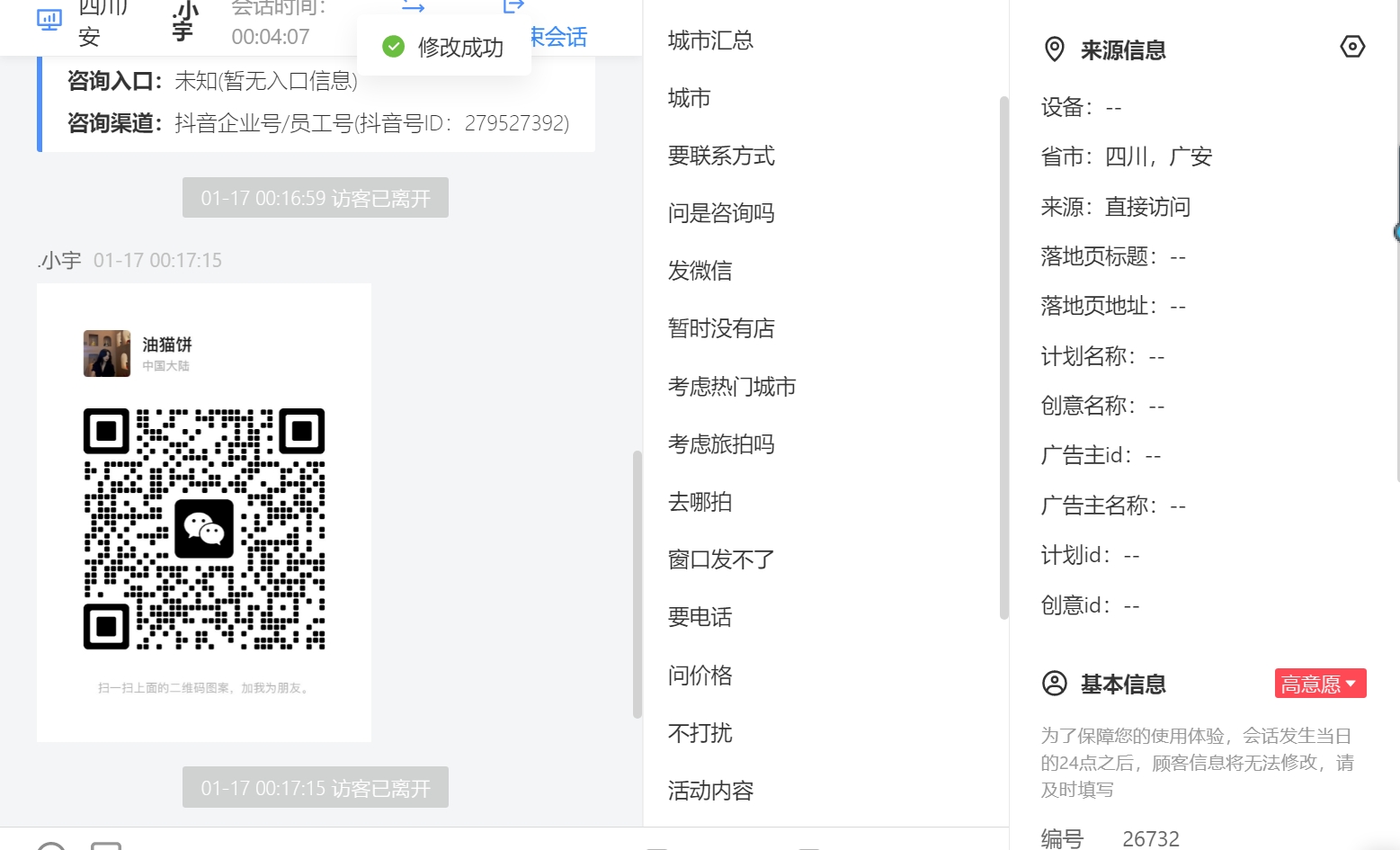Screen dimensions: 1400x850
Task: Click the 基本信息 section heading
Action: tap(1123, 684)
